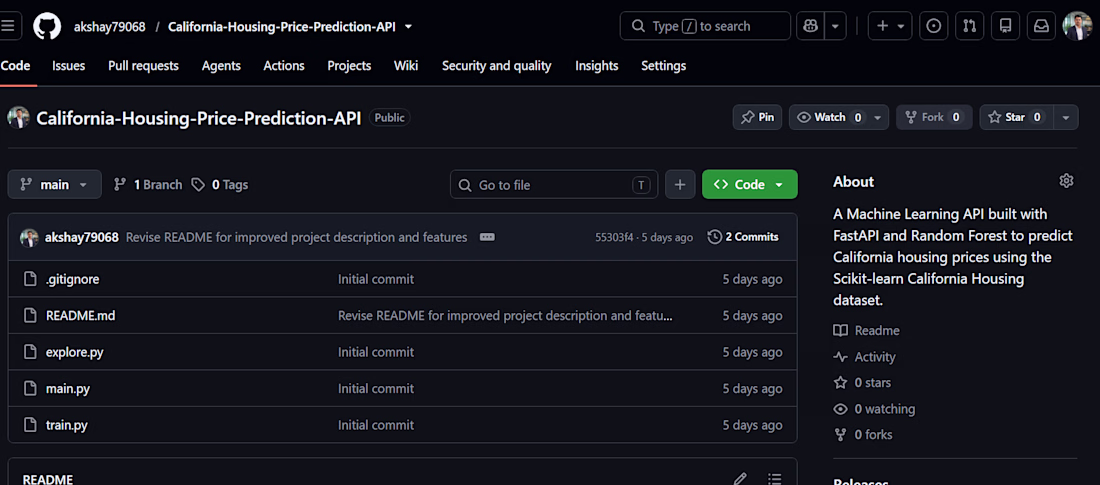Click the README.md file icon
Viewport: 1100px width, 485px height.
(30, 316)
